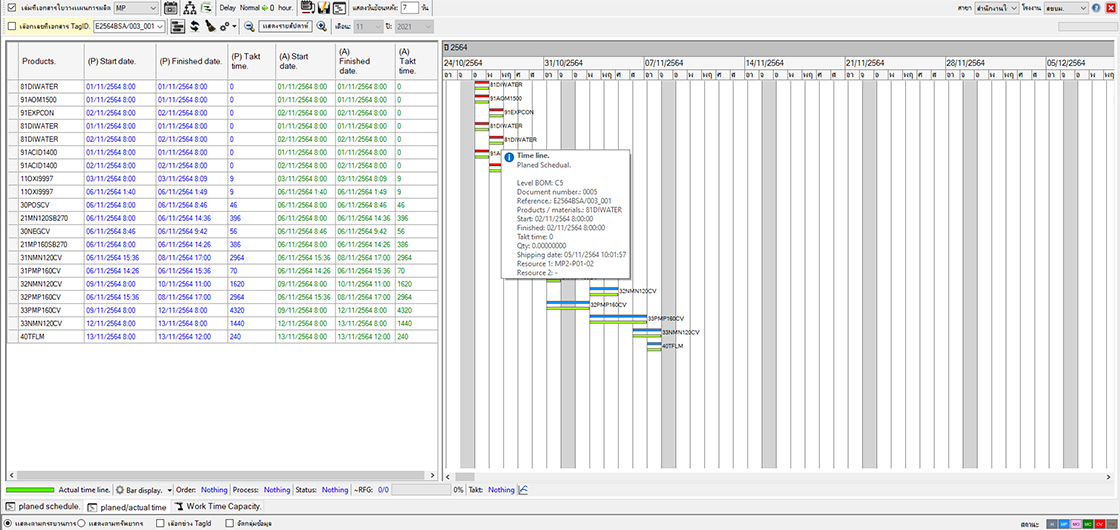Click the Takt chart icon in status bar
Image resolution: width=1120 pixels, height=530 pixels.
coord(524,490)
